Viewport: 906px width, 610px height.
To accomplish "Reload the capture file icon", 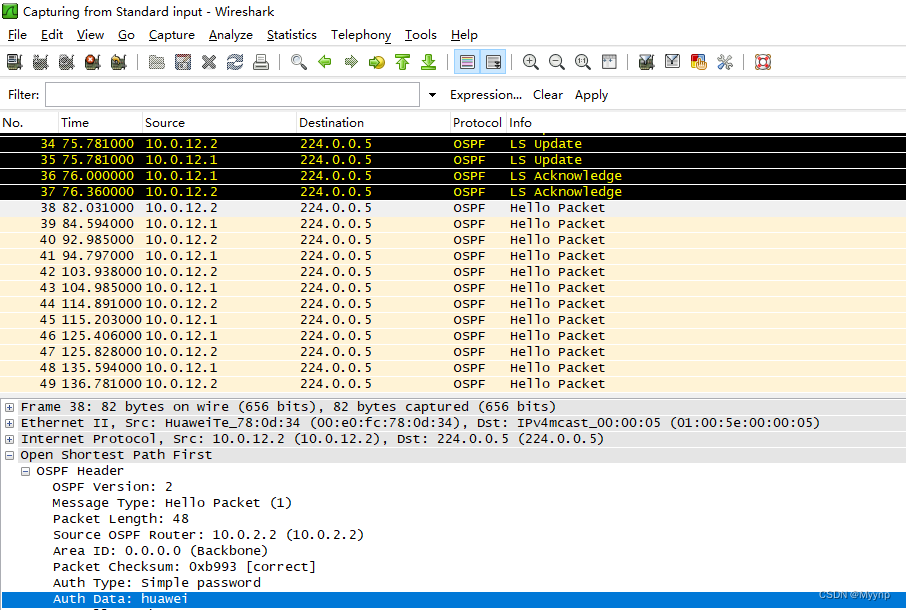I will [x=235, y=62].
